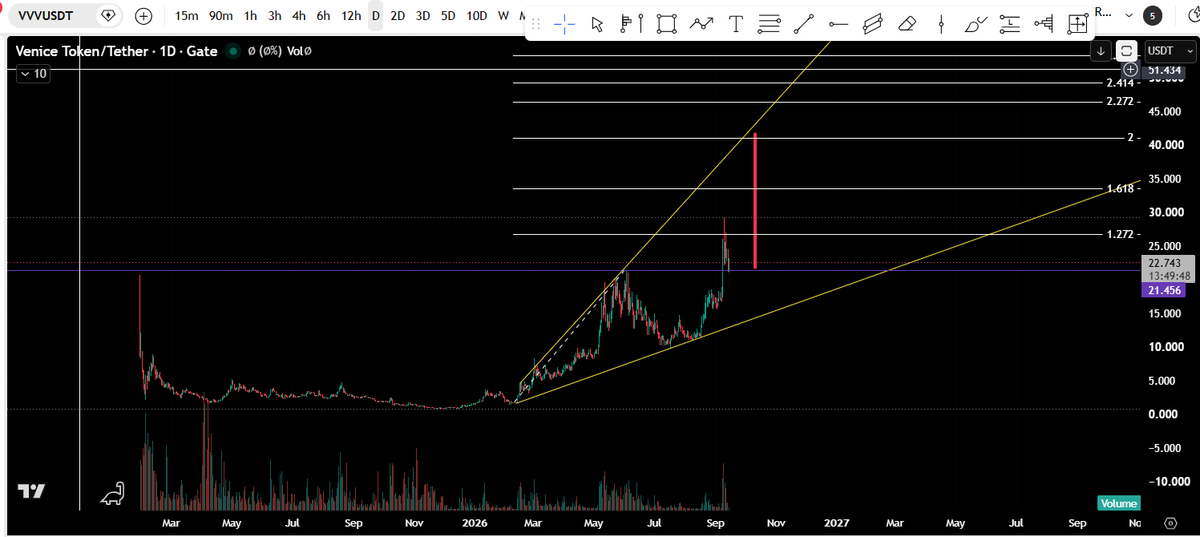The height and width of the screenshot is (537, 1200).
Task: Select the trend line tool
Action: click(804, 24)
